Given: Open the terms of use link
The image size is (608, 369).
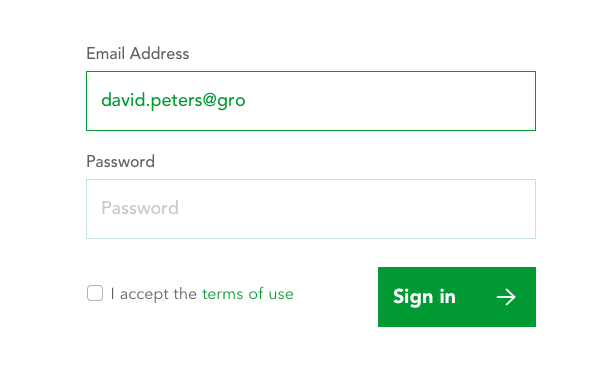Looking at the screenshot, I should pyautogui.click(x=248, y=294).
